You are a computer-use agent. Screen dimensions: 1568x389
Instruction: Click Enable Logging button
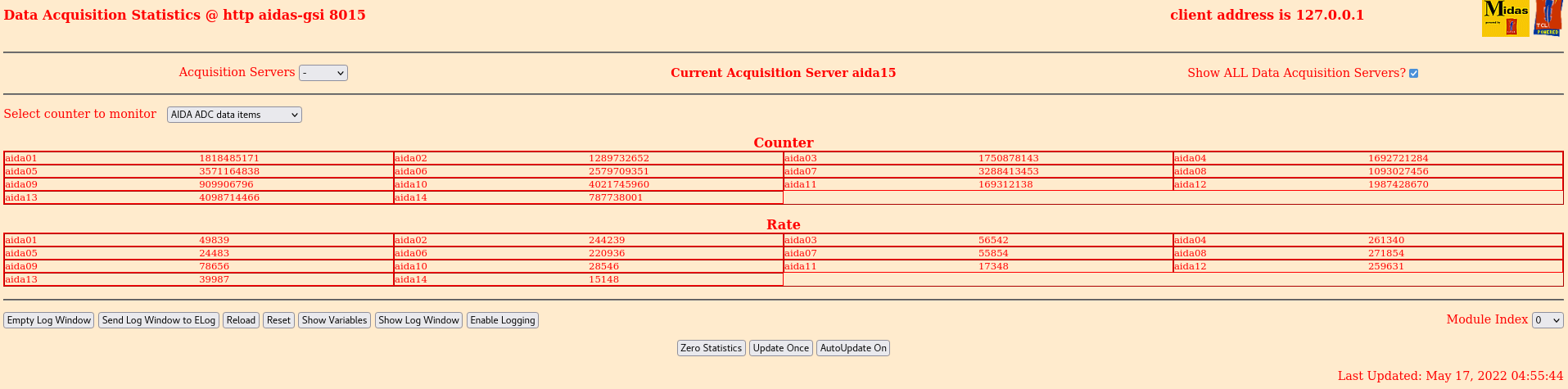503,320
